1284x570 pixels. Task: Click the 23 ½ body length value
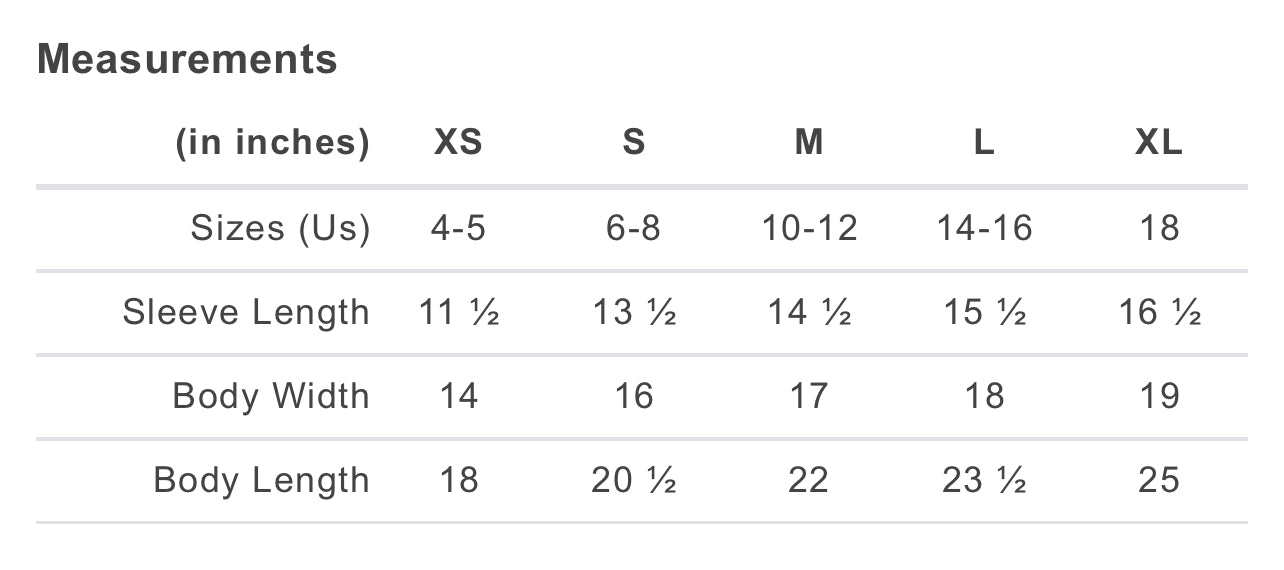pos(984,481)
